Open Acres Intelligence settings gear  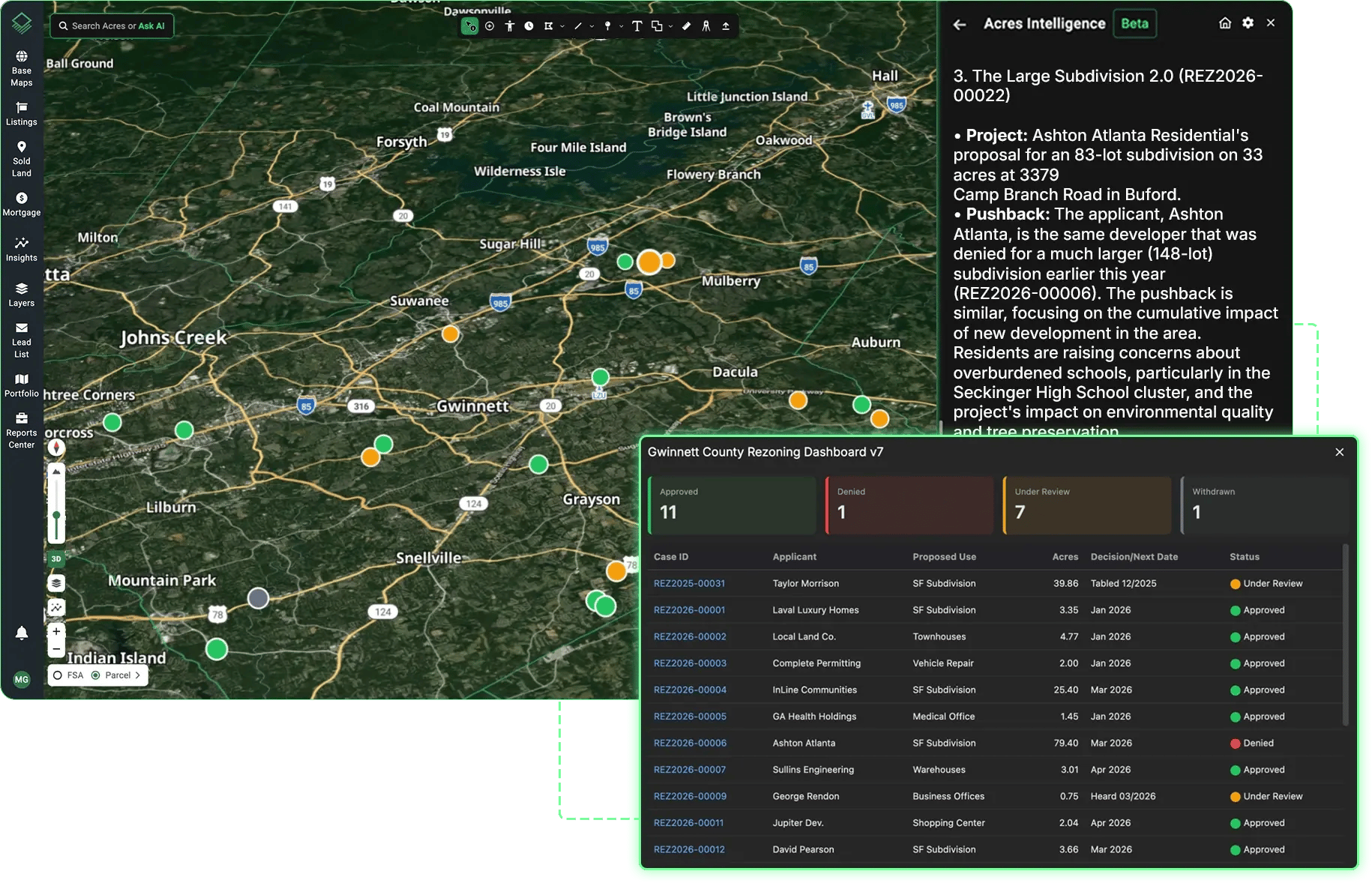coord(1248,23)
